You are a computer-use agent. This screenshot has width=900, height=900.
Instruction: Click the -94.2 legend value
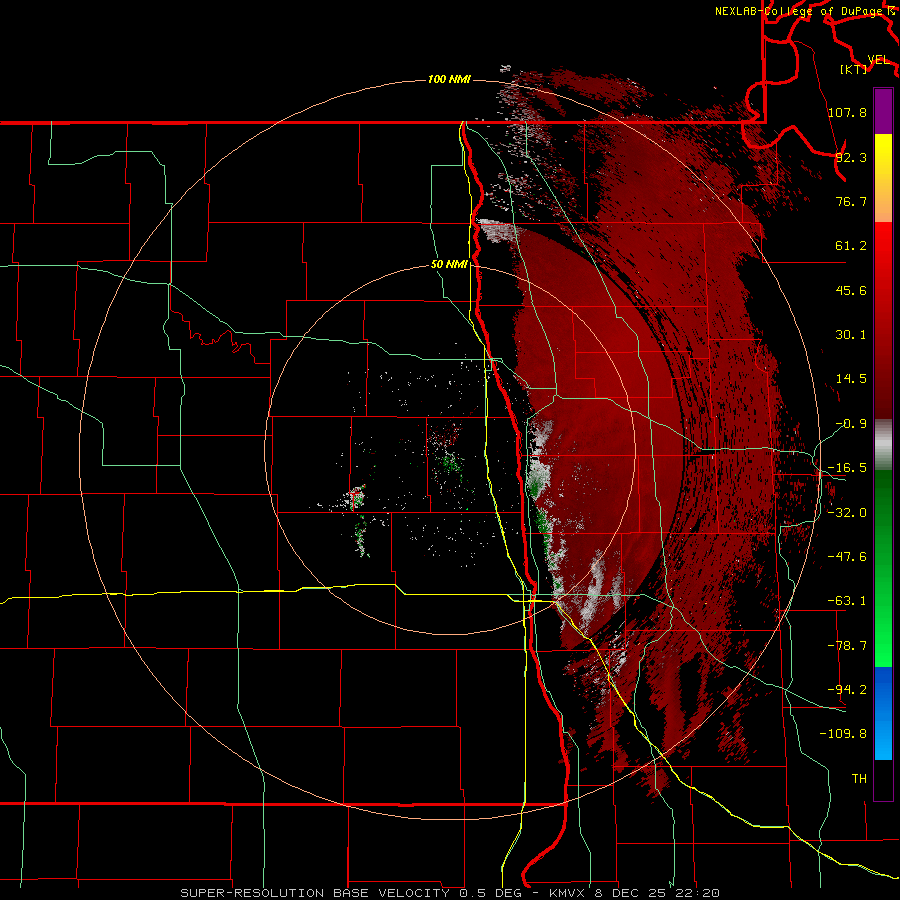click(847, 690)
